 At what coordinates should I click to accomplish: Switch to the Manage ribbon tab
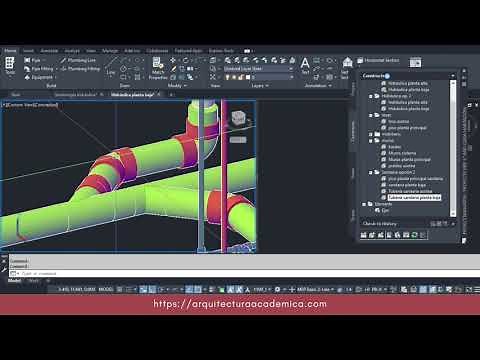(x=110, y=51)
